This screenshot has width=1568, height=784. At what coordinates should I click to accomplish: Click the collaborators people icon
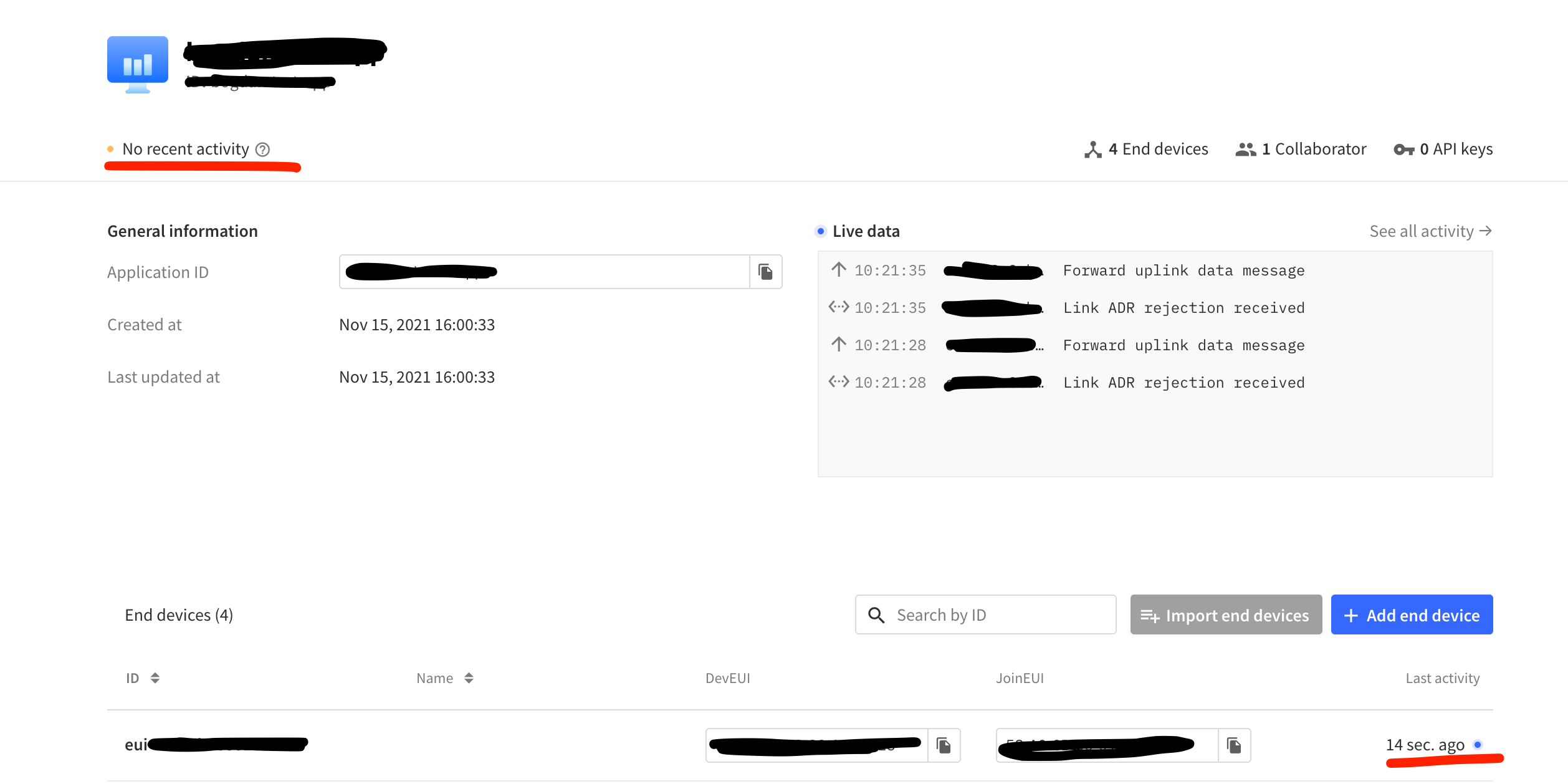(x=1245, y=149)
